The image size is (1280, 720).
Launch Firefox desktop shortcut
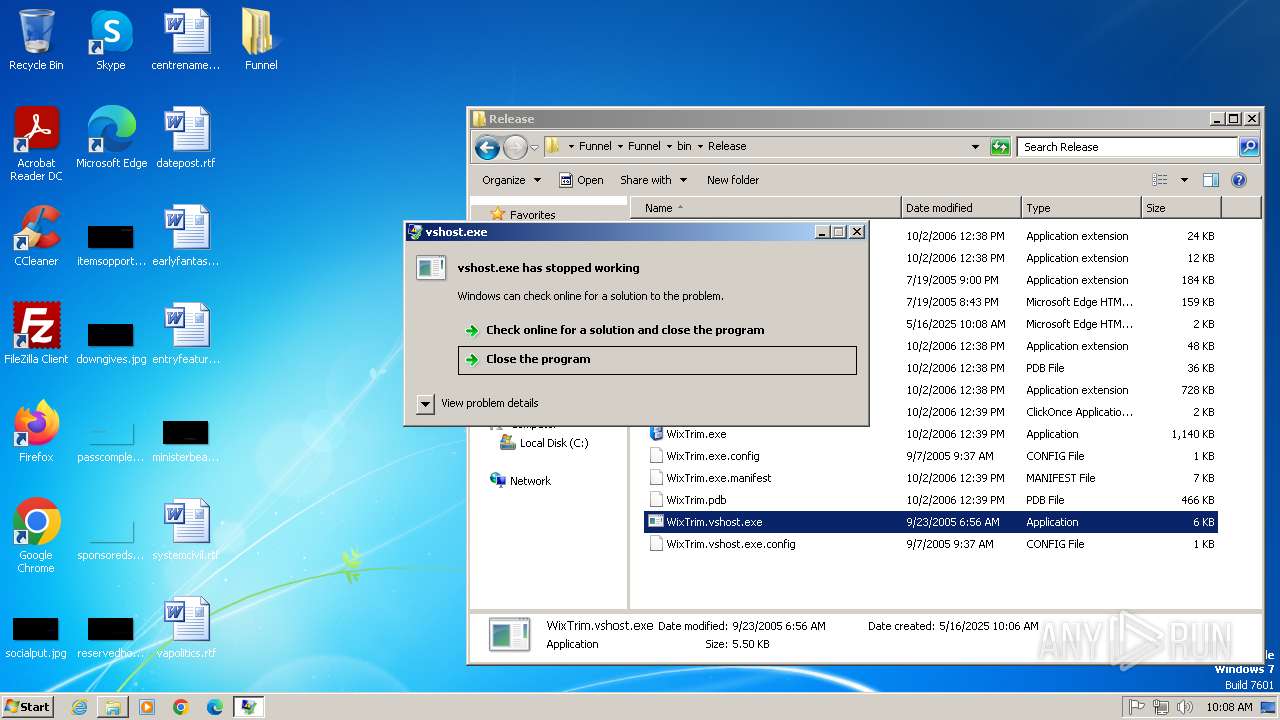(x=36, y=432)
